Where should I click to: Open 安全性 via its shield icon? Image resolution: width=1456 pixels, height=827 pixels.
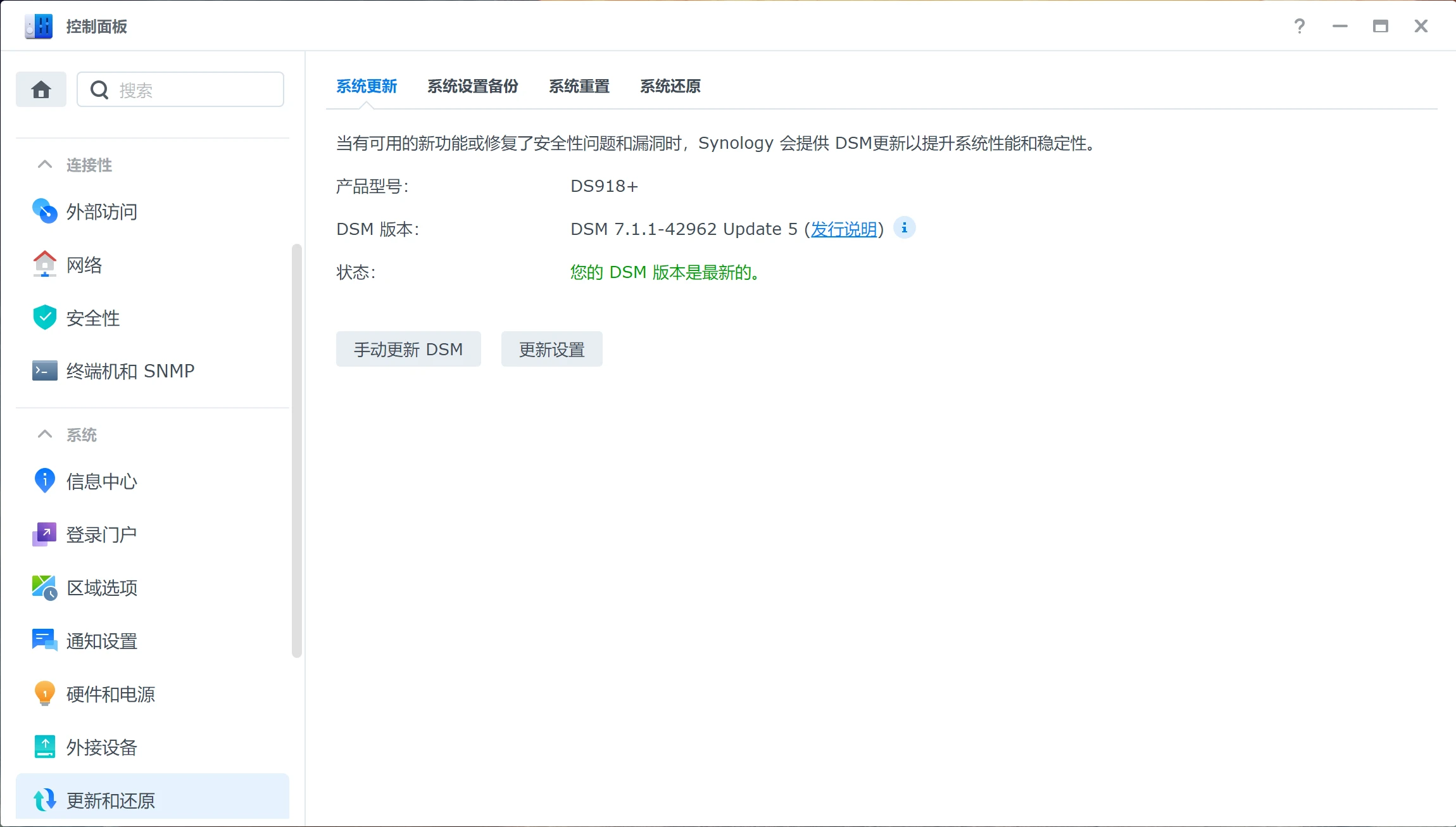click(44, 317)
